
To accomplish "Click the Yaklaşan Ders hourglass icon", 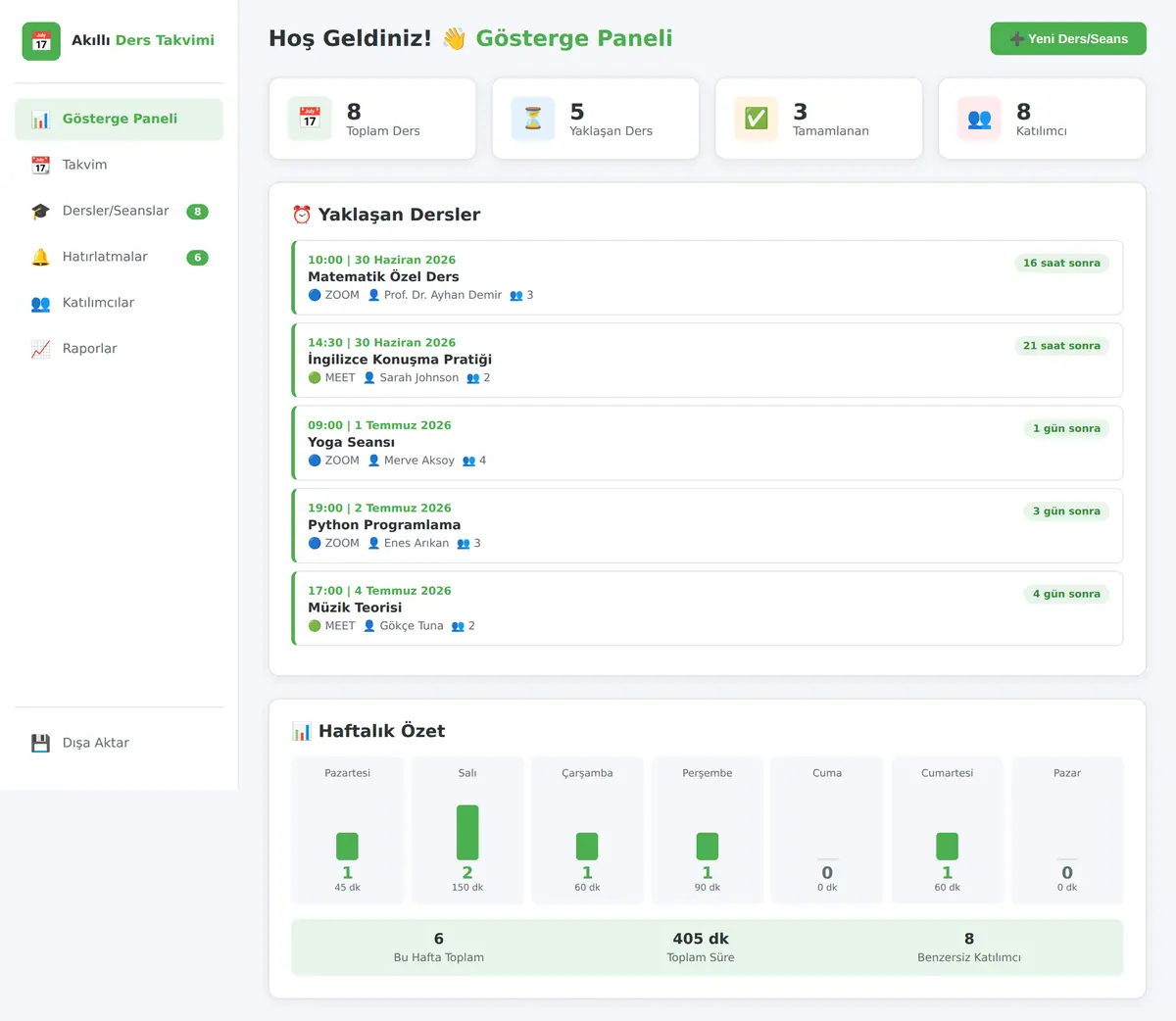I will 533,119.
